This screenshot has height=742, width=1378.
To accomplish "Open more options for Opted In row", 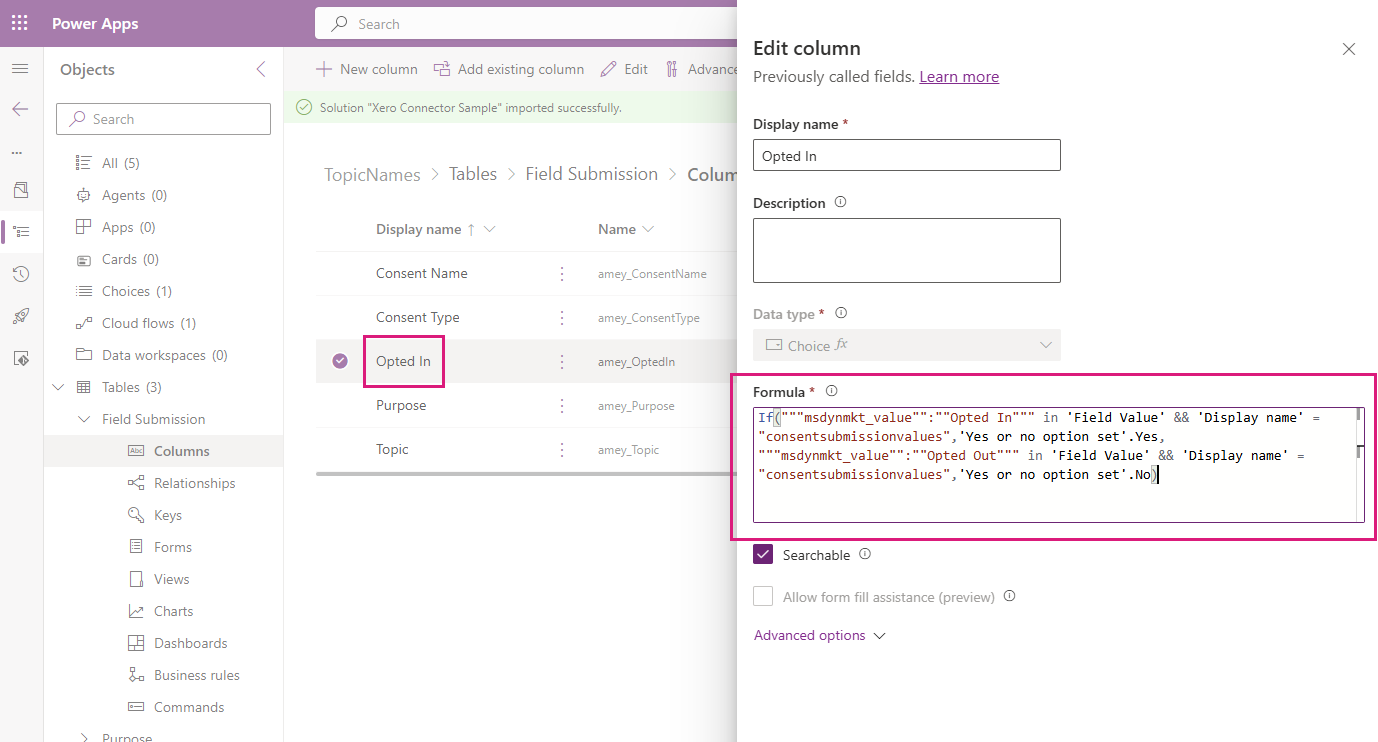I will (562, 361).
